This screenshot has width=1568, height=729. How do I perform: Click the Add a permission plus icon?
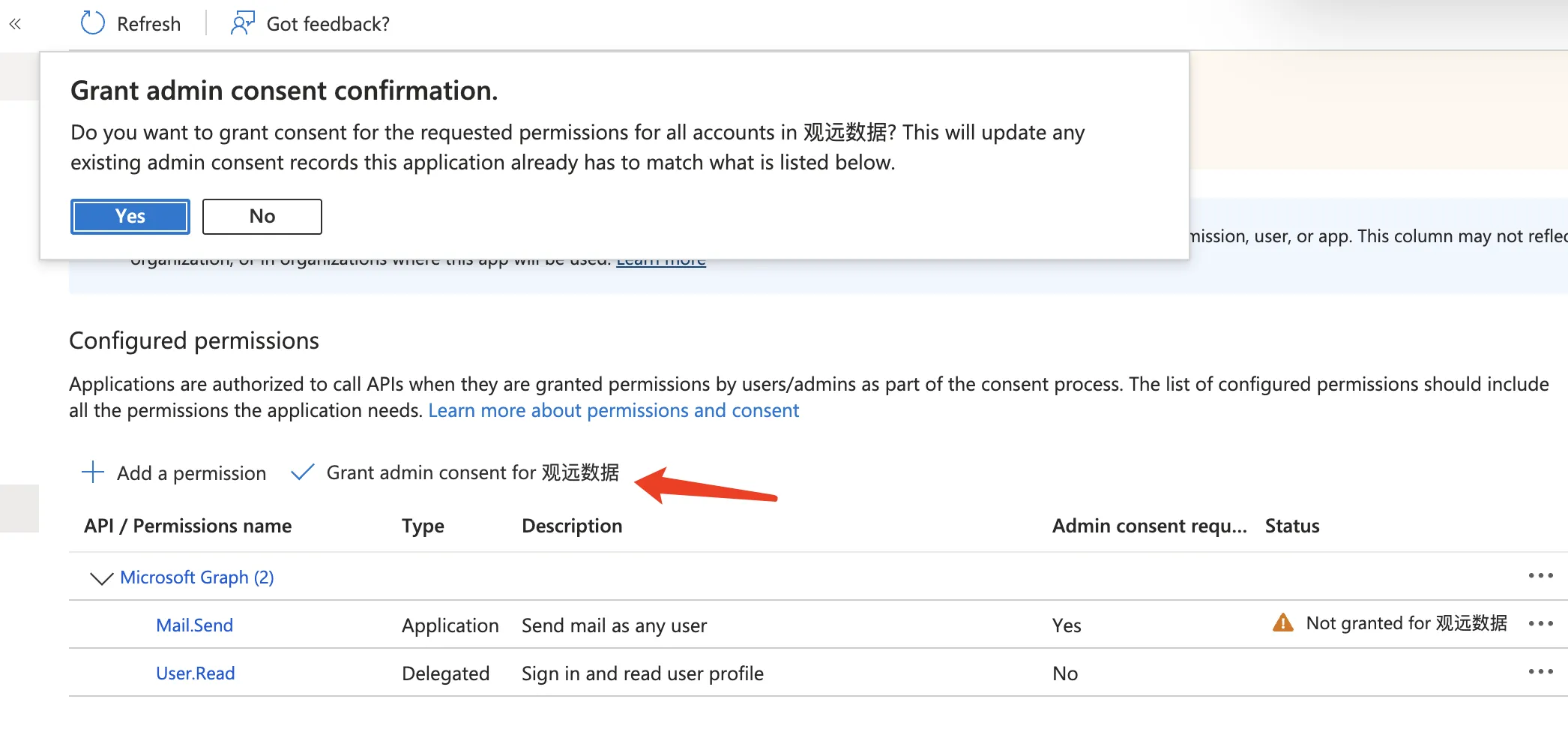(x=92, y=472)
